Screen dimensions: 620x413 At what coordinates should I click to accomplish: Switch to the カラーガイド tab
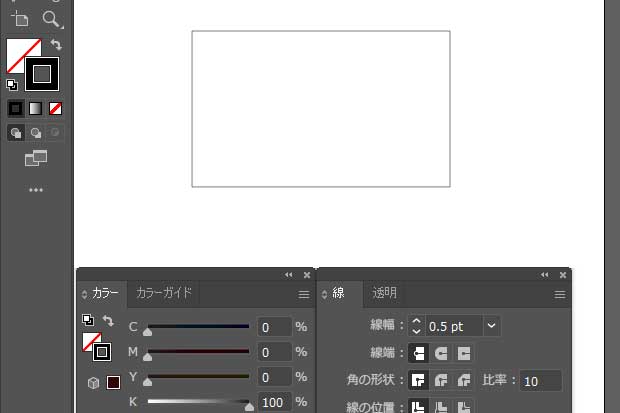coord(164,293)
